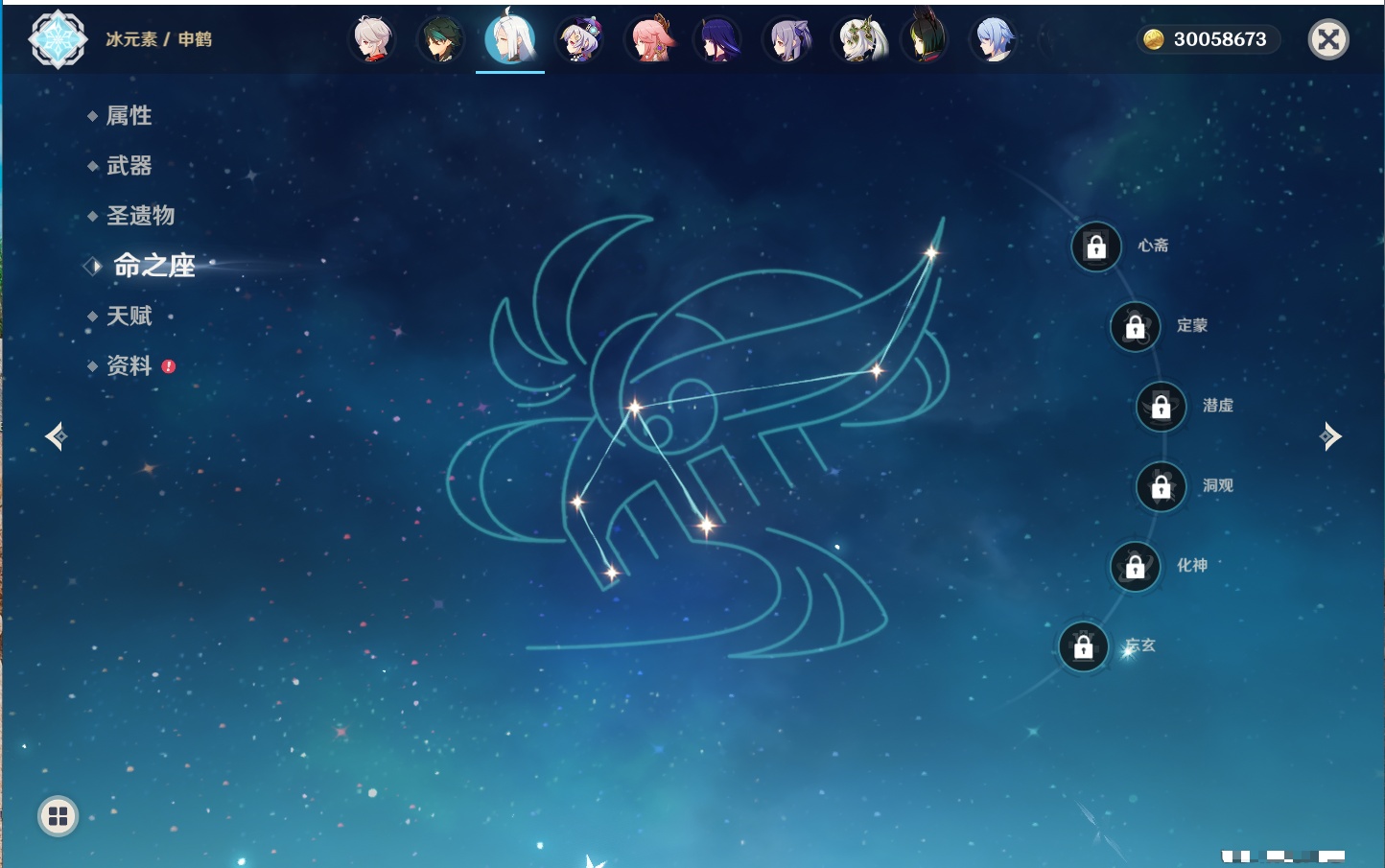This screenshot has height=868, width=1385.
Task: Click the 定蒙 constellation label
Action: click(x=1192, y=325)
